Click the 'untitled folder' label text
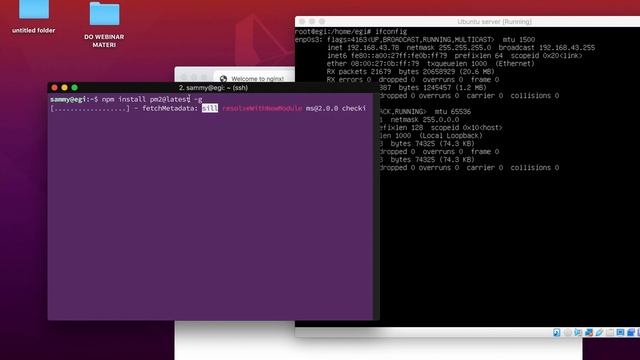This screenshot has width=640, height=360. 33,30
